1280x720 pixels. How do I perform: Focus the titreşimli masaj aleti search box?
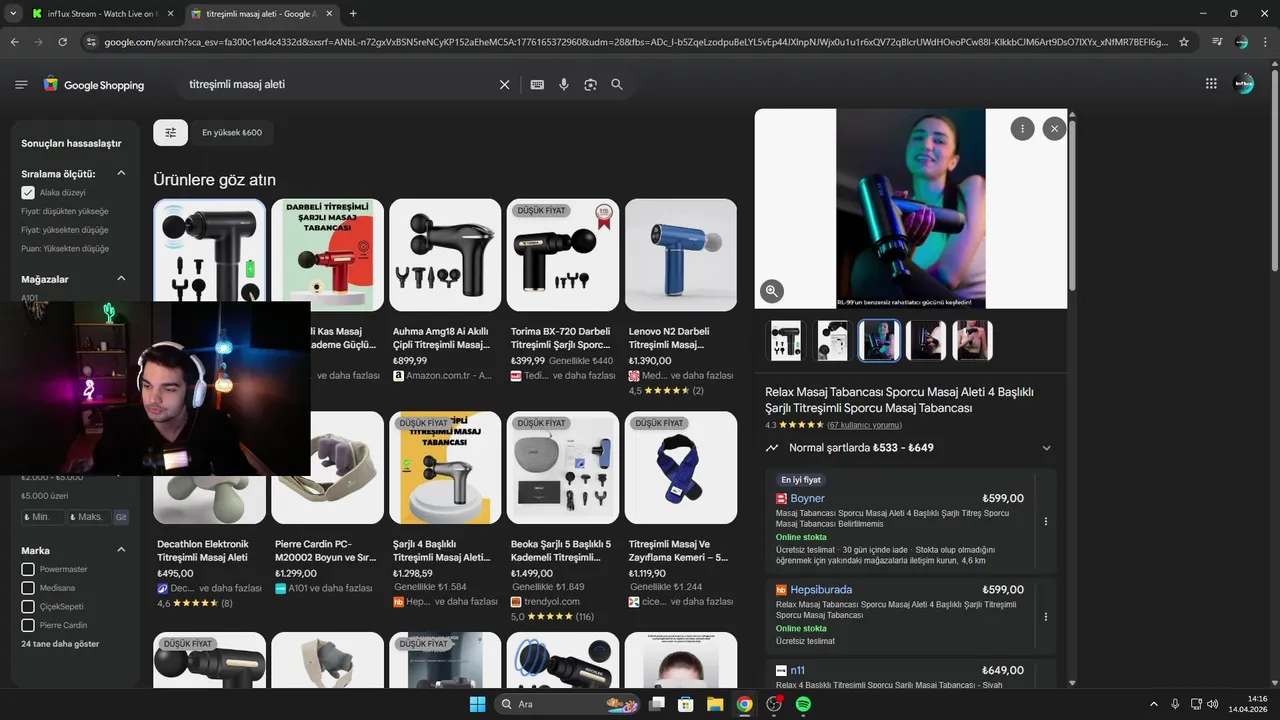click(338, 85)
